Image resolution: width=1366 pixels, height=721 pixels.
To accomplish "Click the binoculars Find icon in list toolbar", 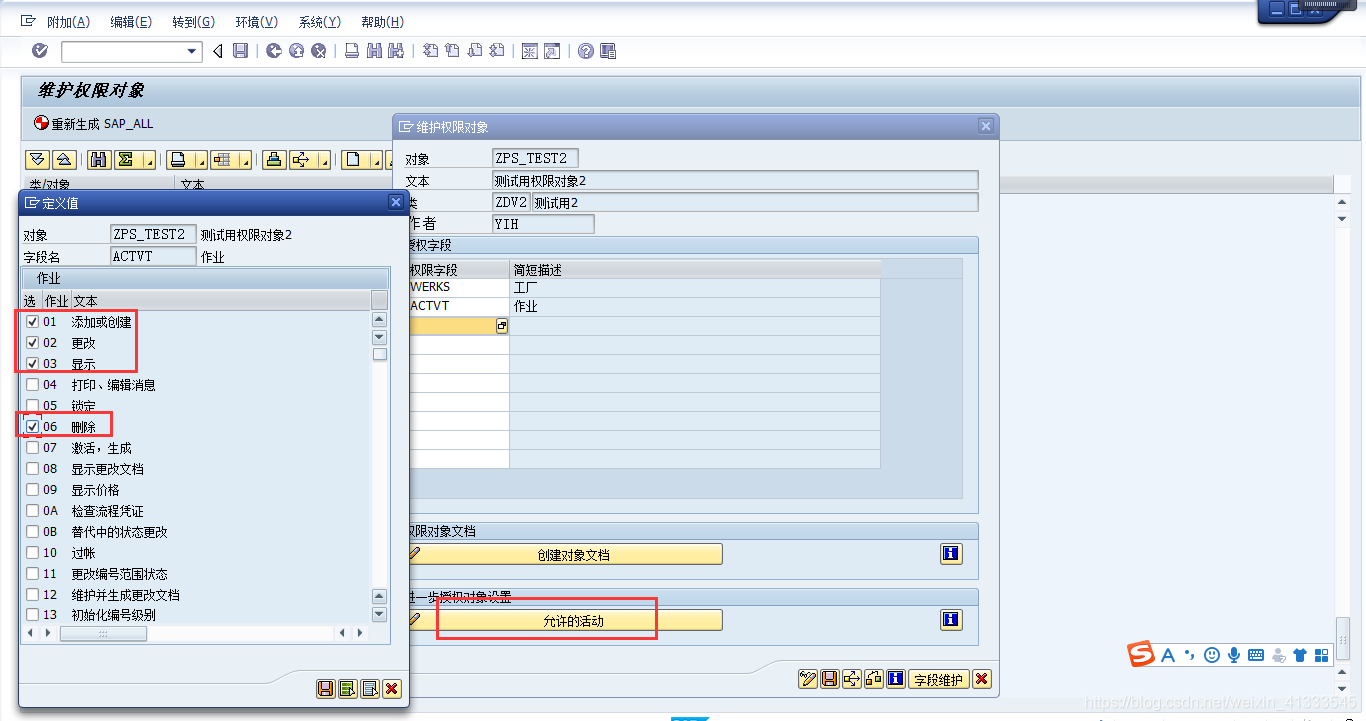I will pyautogui.click(x=99, y=159).
